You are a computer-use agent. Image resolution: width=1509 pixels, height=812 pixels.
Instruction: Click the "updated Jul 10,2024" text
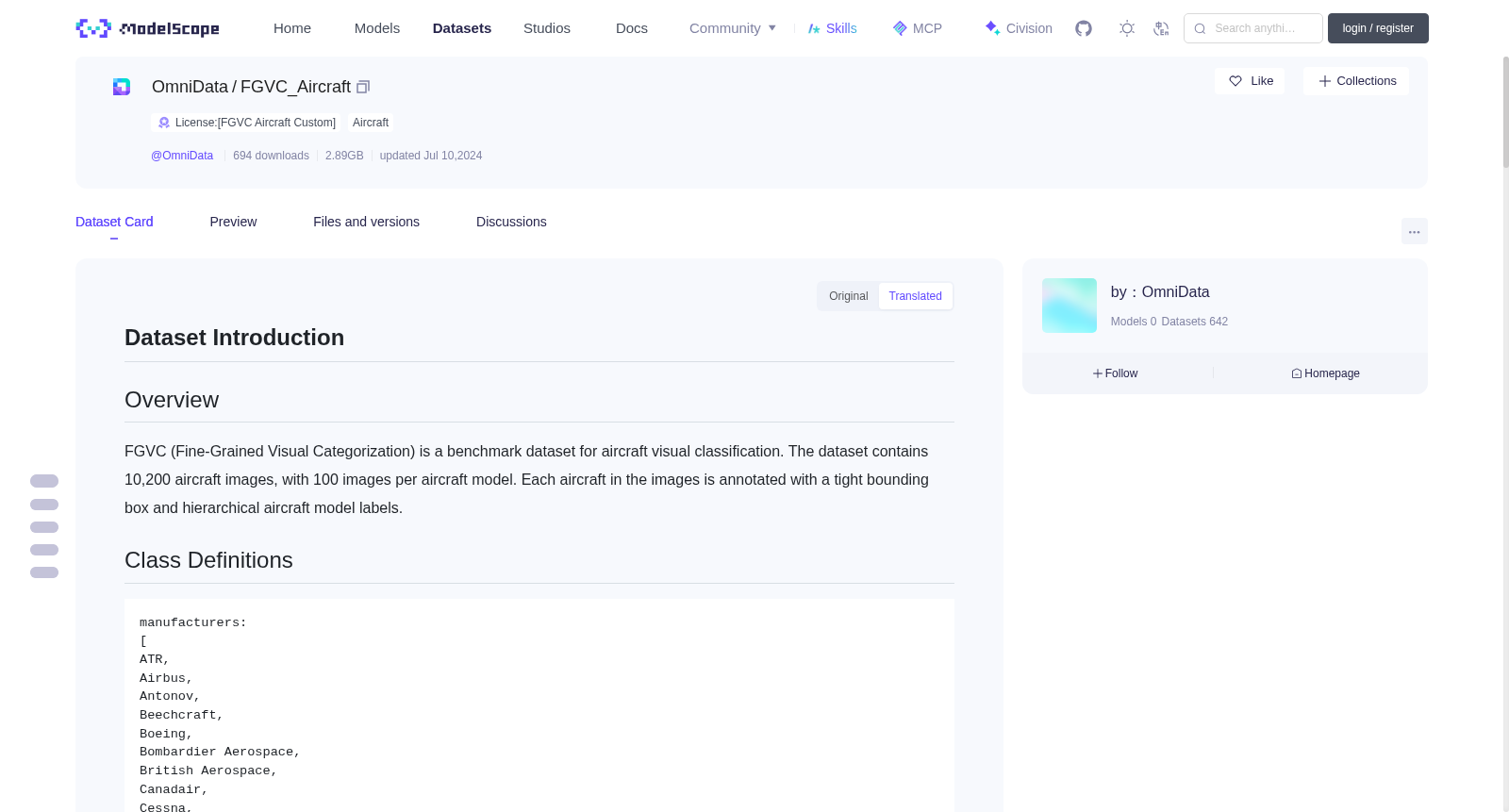pyautogui.click(x=431, y=156)
